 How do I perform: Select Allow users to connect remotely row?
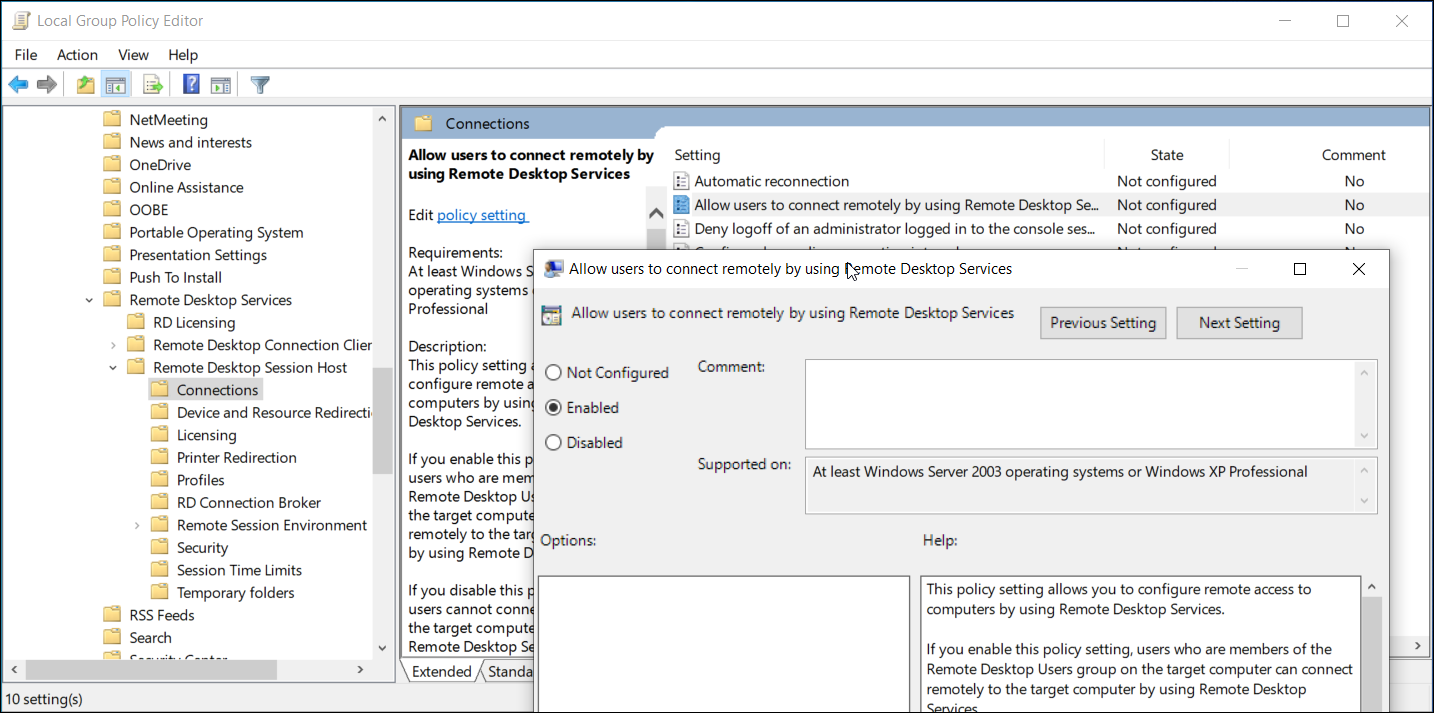click(1050, 205)
